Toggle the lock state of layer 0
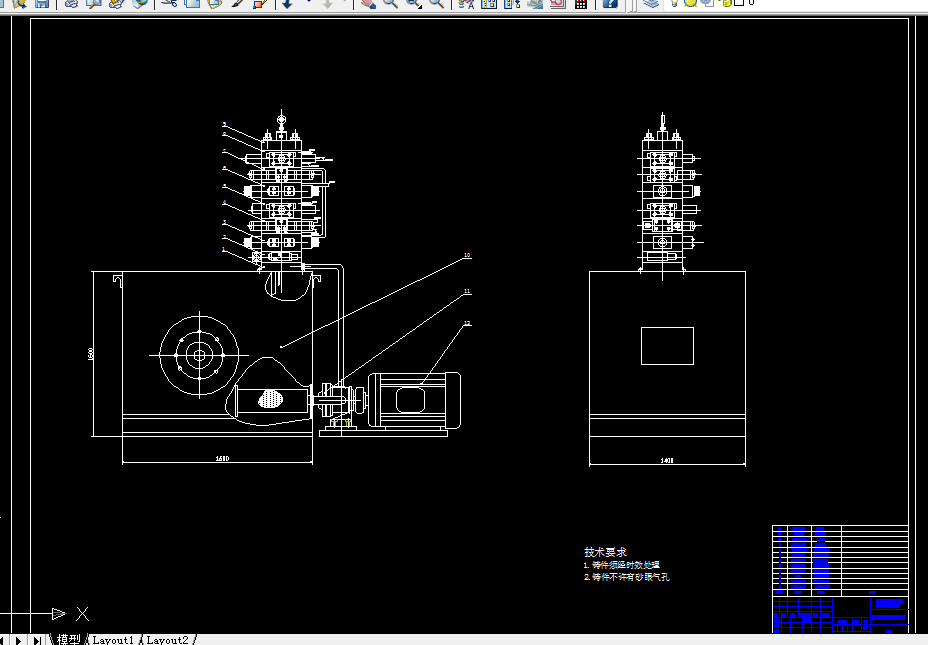 (x=727, y=2)
